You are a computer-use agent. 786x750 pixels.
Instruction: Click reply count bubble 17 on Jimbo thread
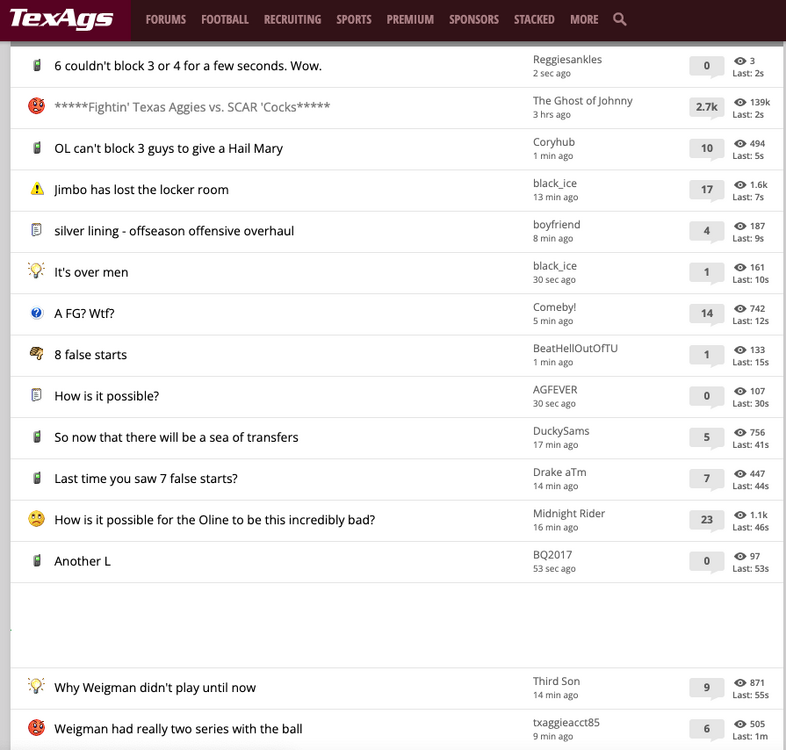pyautogui.click(x=706, y=190)
